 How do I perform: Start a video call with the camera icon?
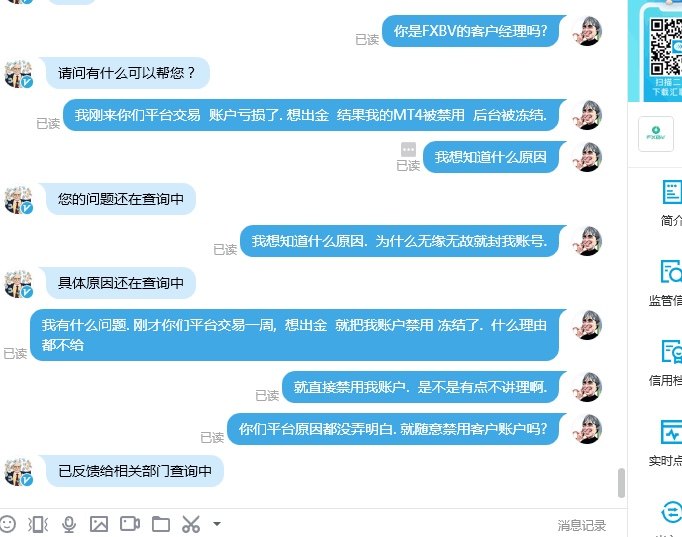(x=130, y=524)
